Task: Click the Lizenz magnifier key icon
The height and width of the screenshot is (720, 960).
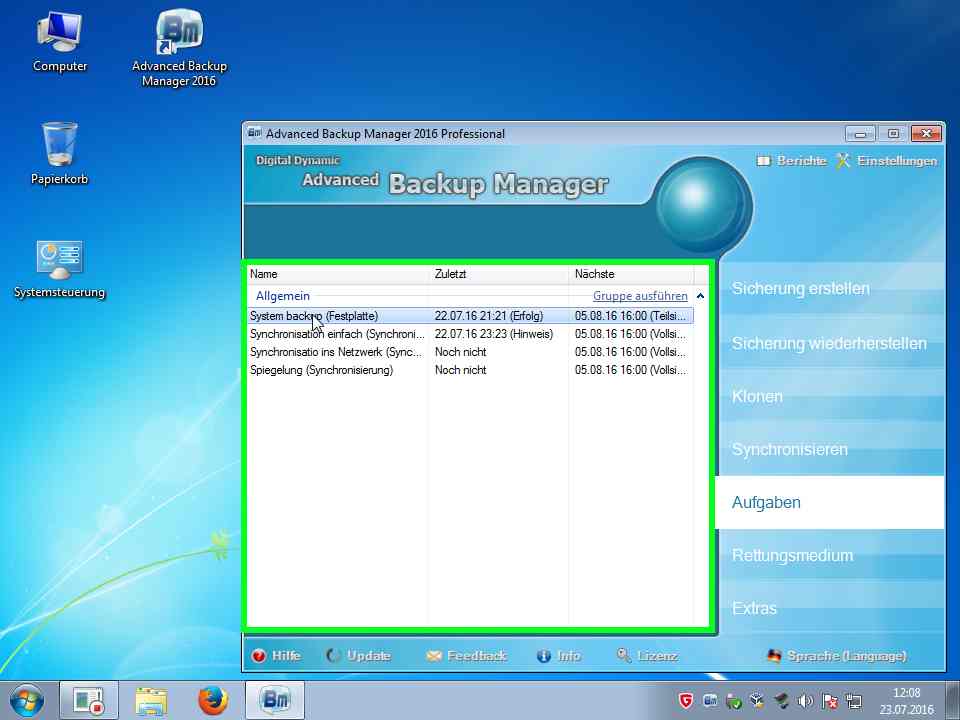Action: pyautogui.click(x=624, y=655)
